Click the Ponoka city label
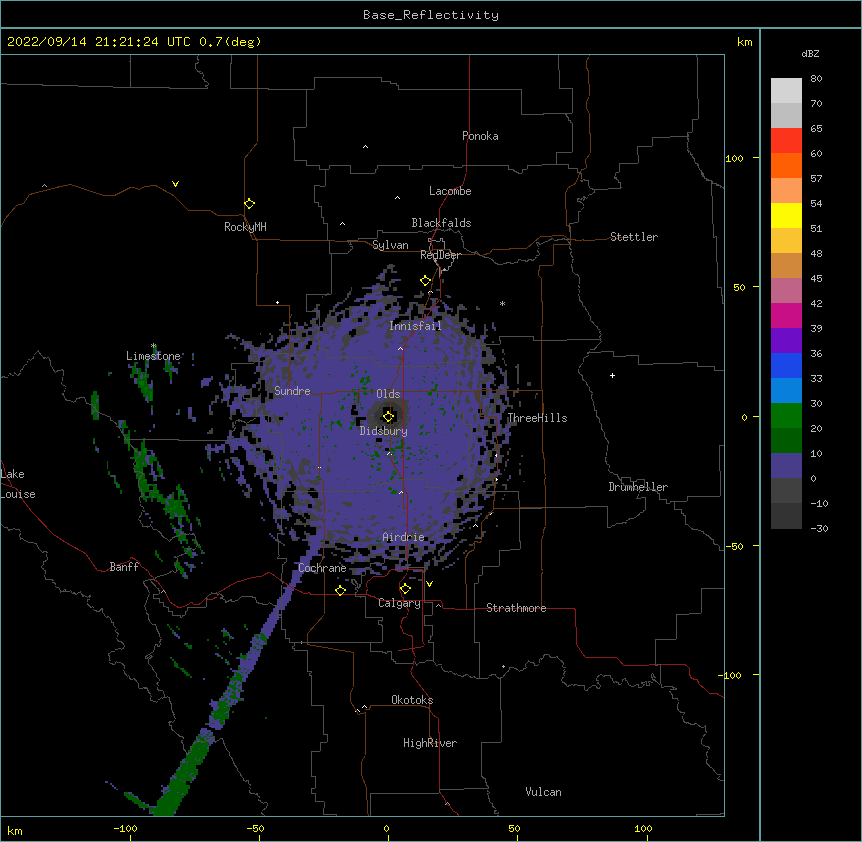Image resolution: width=862 pixels, height=842 pixels. (x=480, y=136)
